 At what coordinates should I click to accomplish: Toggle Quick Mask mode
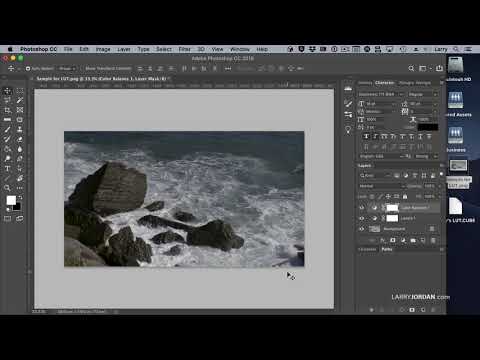coord(7,219)
